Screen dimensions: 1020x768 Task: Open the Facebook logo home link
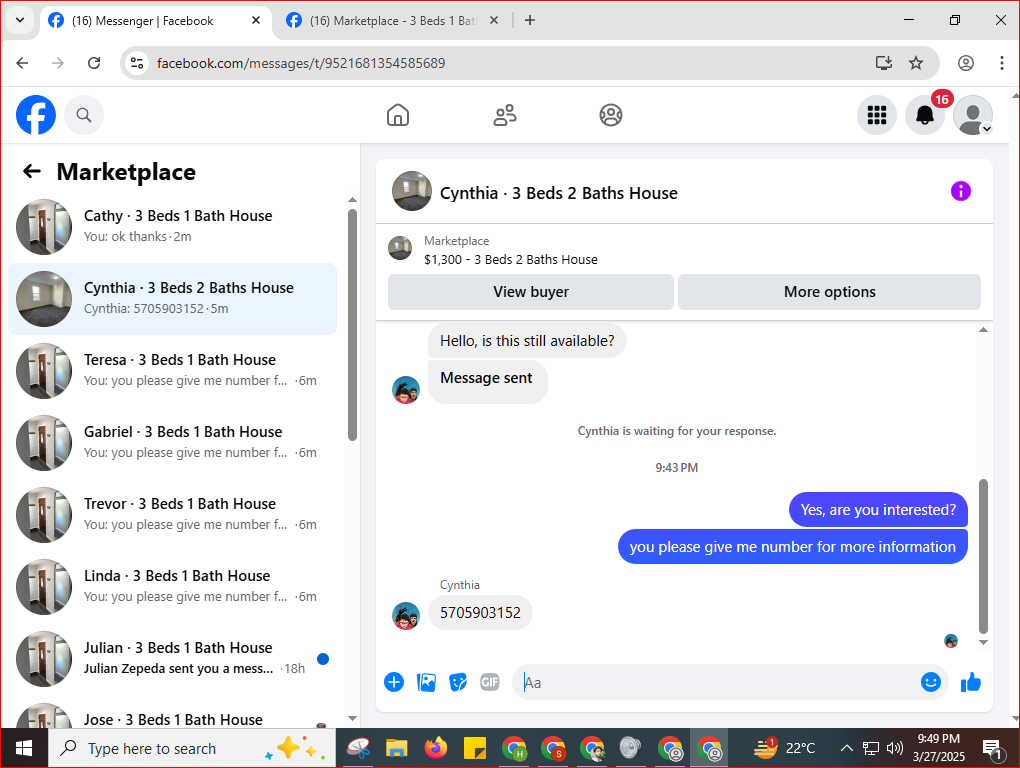coord(36,115)
